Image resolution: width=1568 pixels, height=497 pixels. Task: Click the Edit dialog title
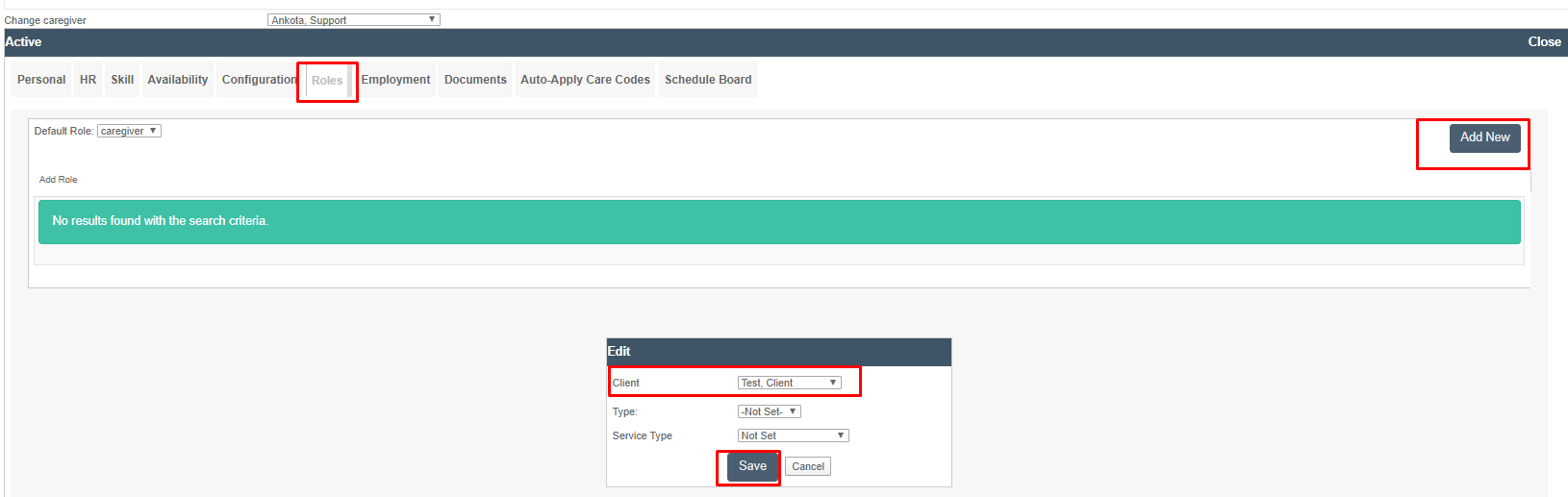tap(619, 351)
